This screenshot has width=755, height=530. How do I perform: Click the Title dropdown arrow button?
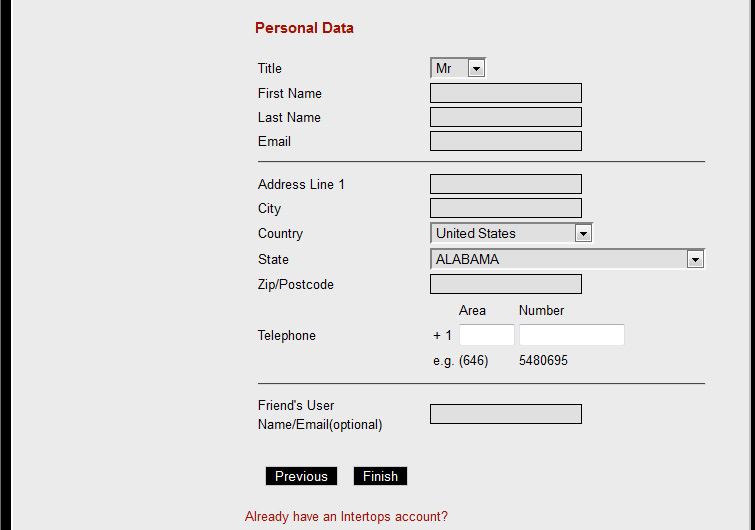click(x=476, y=68)
